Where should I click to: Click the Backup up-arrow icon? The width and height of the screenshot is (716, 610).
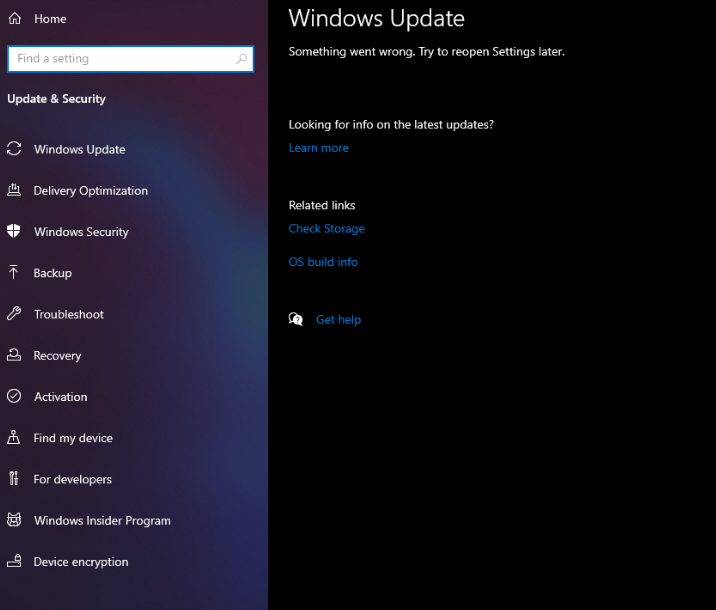coord(14,272)
